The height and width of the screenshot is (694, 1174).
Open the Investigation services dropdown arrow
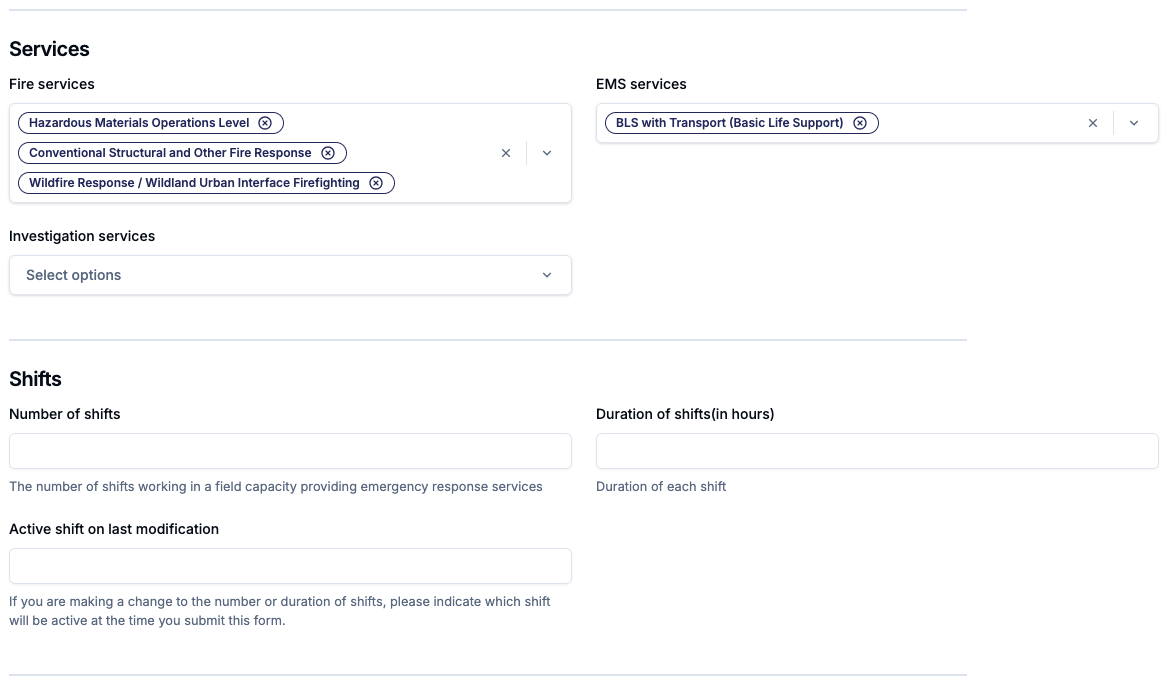547,275
